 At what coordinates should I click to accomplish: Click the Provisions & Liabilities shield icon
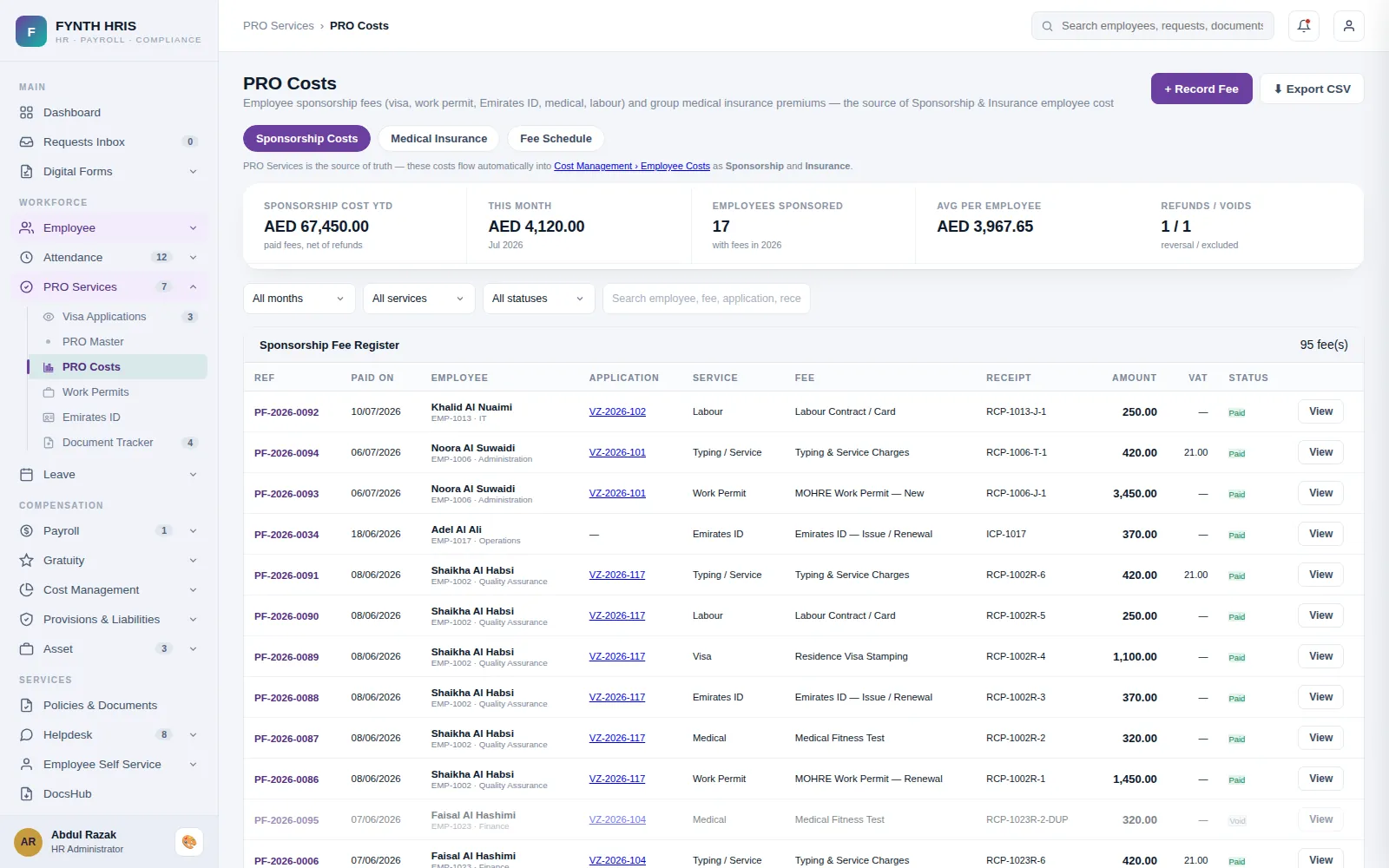pyautogui.click(x=27, y=620)
